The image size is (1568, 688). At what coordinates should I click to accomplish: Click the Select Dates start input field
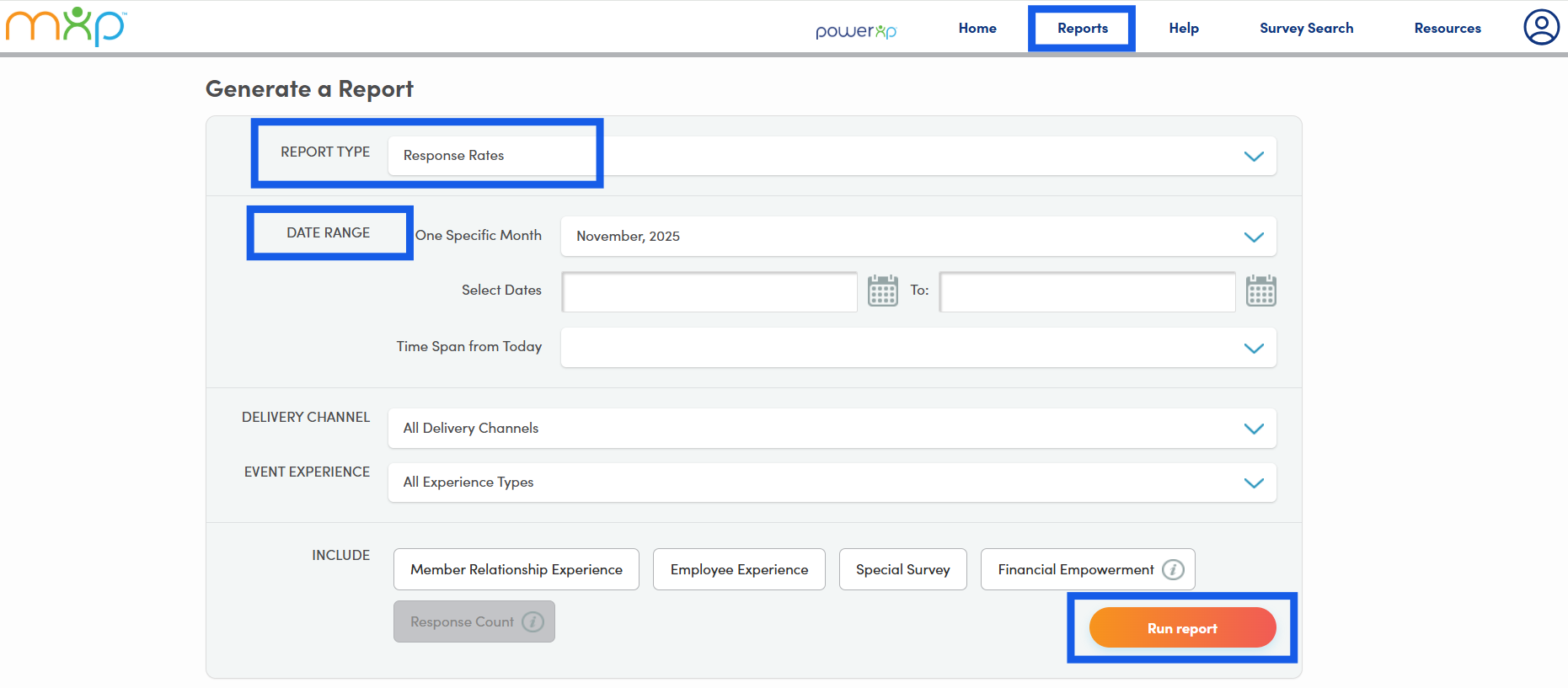click(x=709, y=292)
